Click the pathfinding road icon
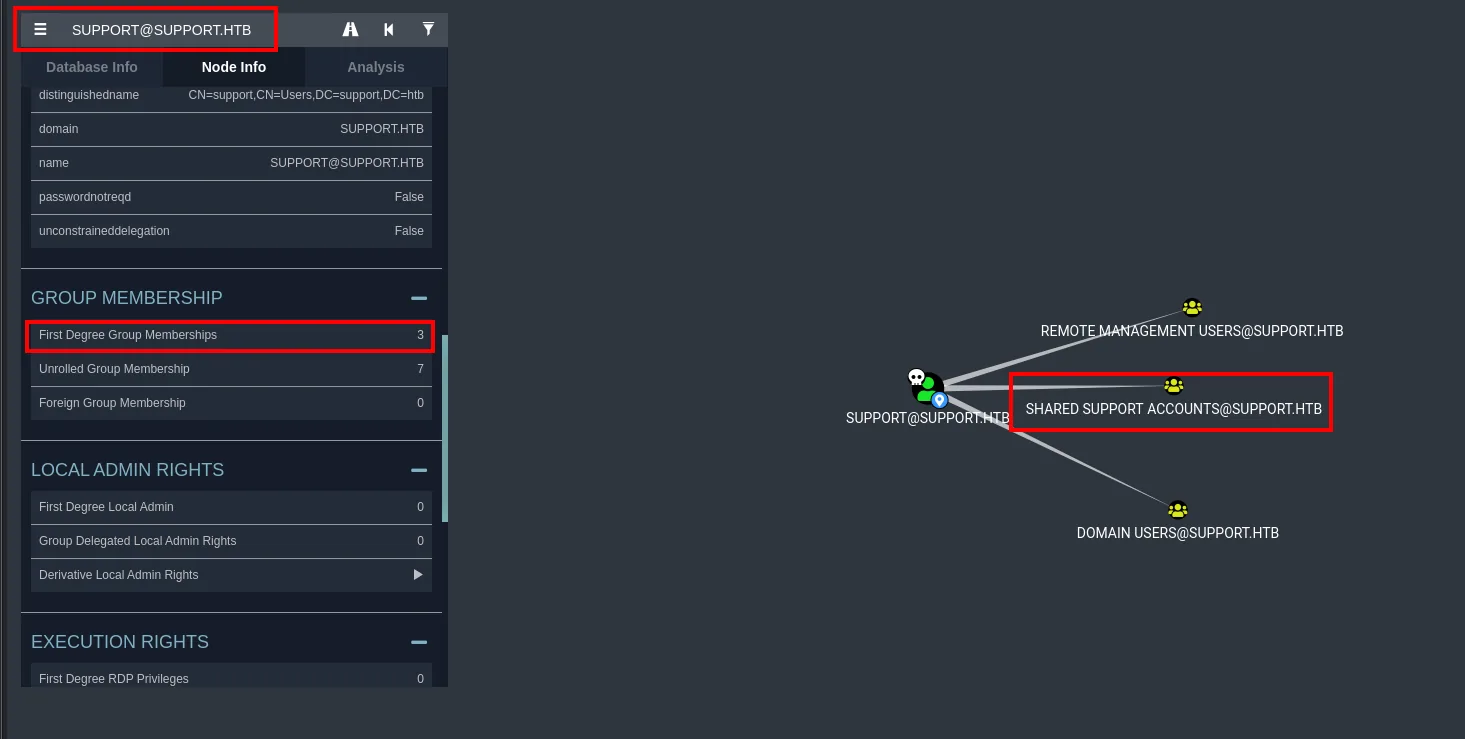The width and height of the screenshot is (1465, 739). pyautogui.click(x=350, y=30)
